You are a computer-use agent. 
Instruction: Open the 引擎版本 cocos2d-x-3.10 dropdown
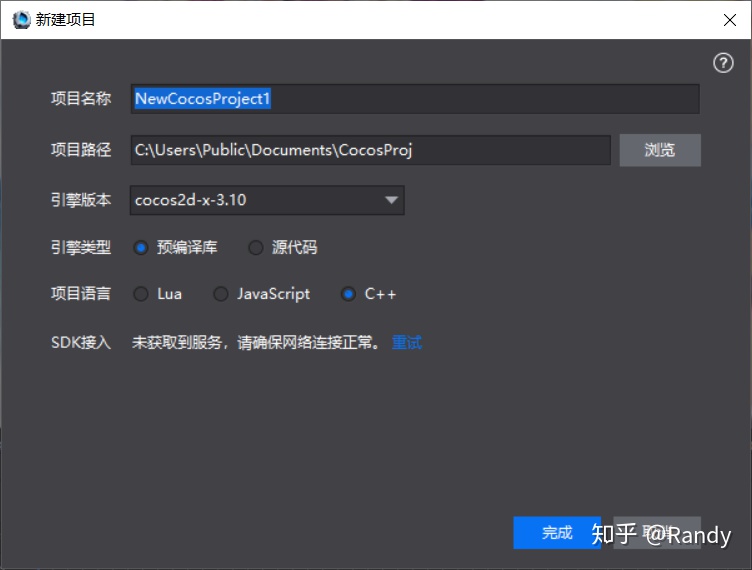[267, 200]
